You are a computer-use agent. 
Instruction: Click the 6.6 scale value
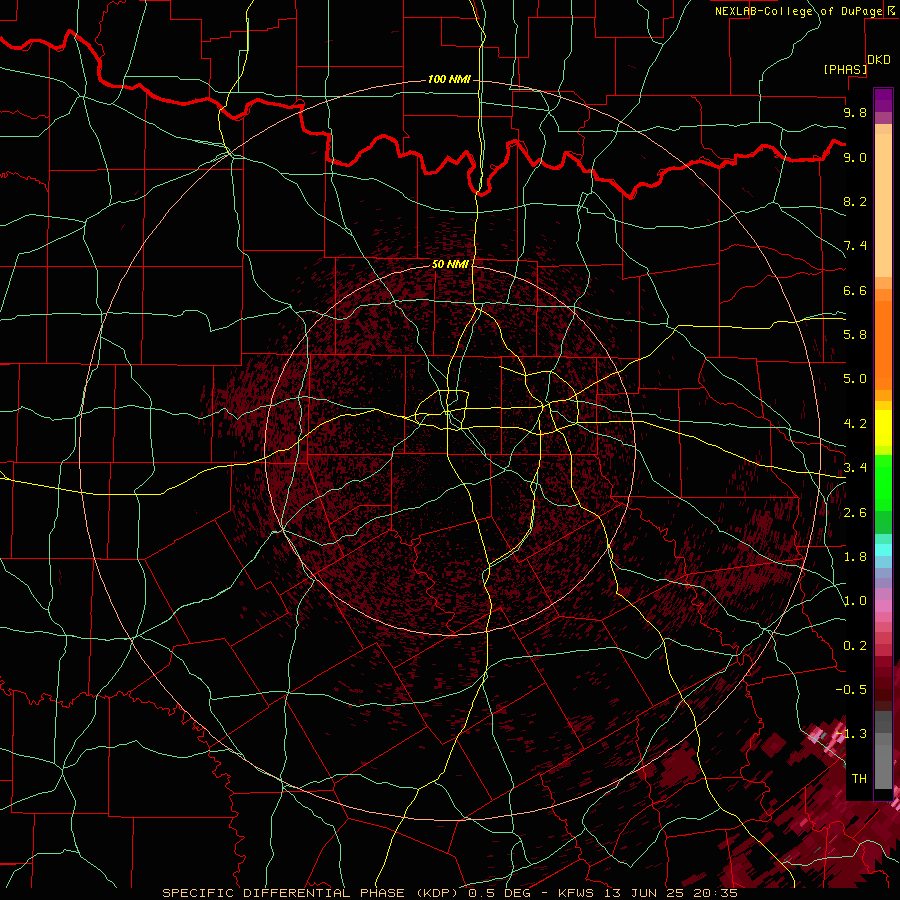pyautogui.click(x=855, y=290)
